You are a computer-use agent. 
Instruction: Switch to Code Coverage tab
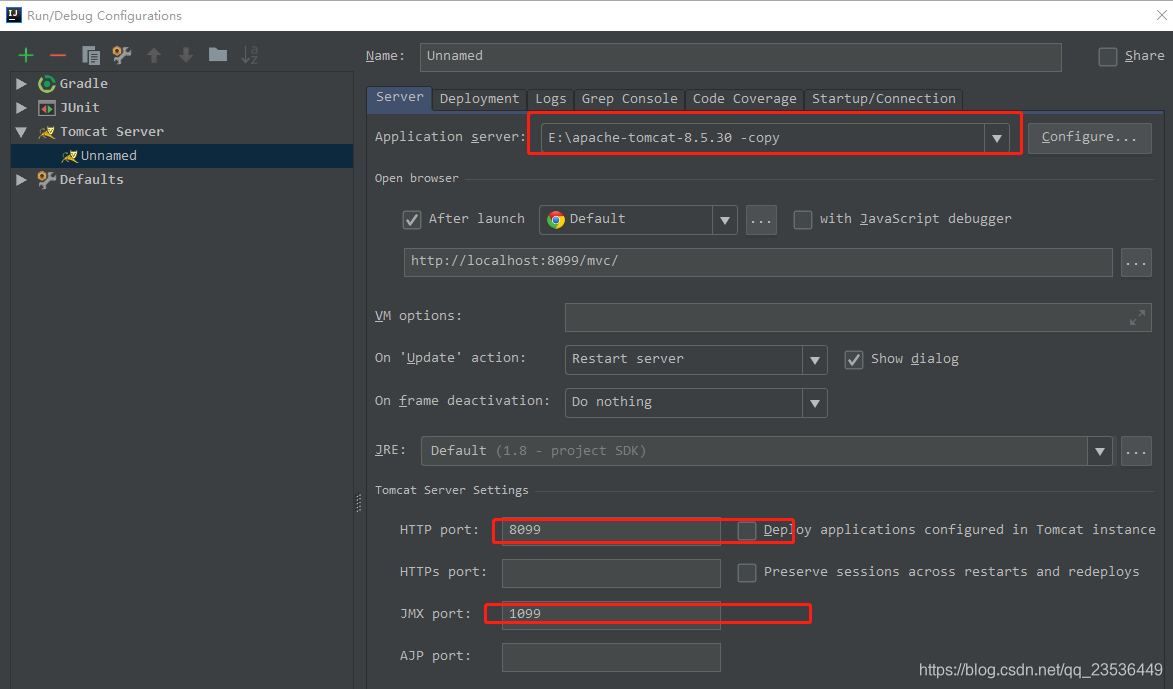click(x=744, y=99)
